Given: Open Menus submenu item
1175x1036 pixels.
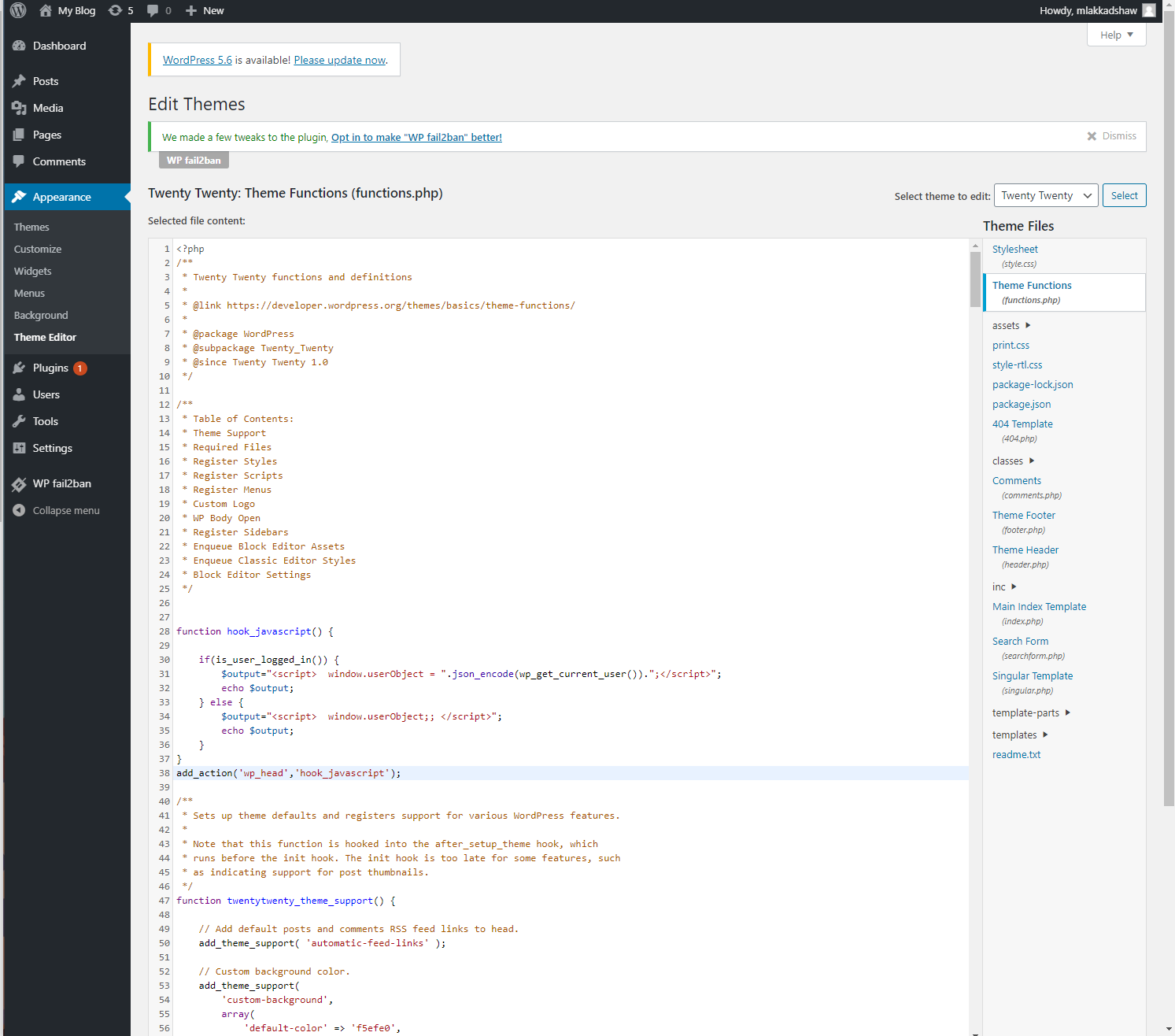Looking at the screenshot, I should [x=29, y=293].
